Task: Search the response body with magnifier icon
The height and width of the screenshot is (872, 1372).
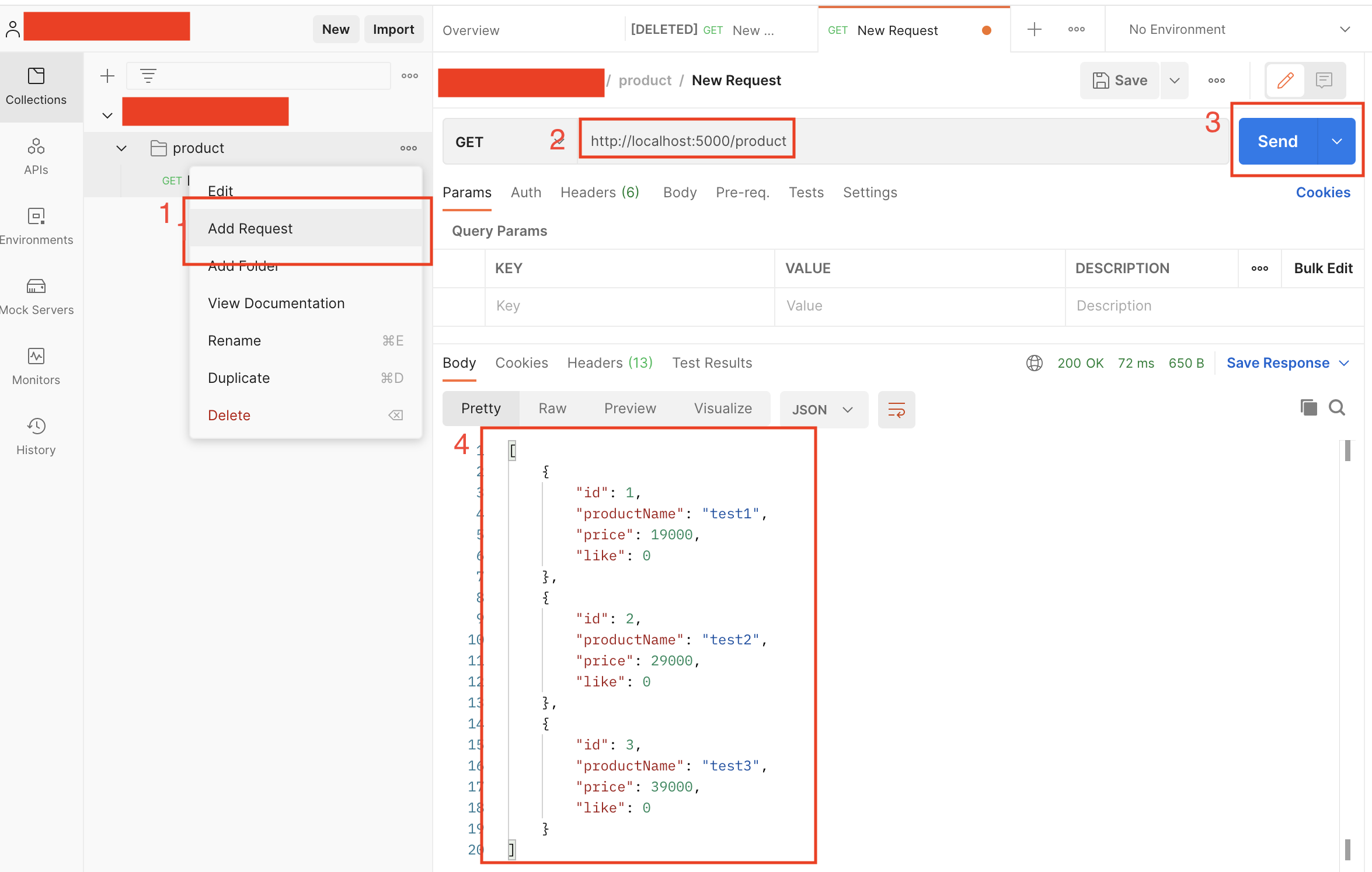Action: [1336, 407]
